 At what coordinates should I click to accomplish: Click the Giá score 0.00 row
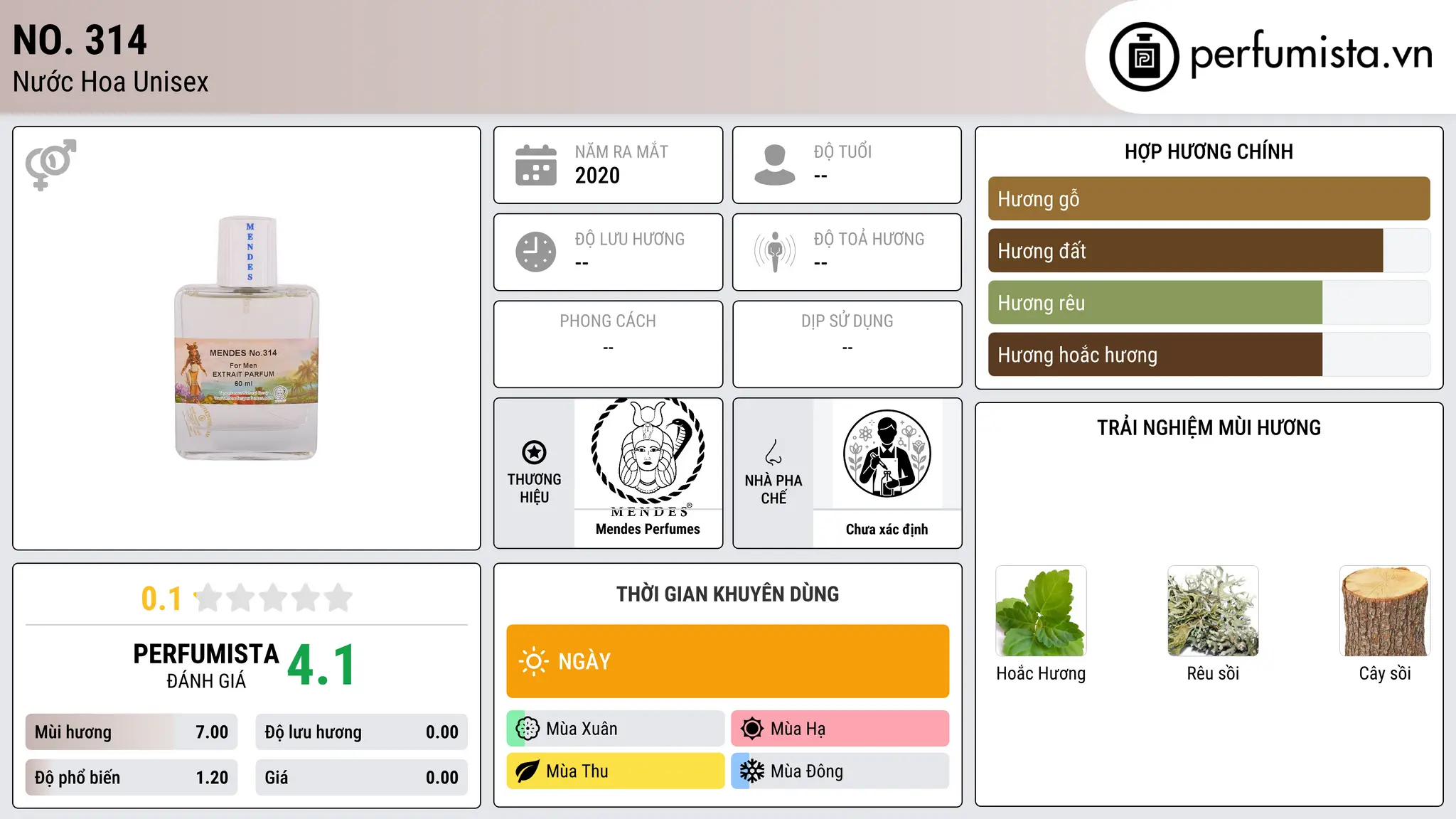click(361, 778)
